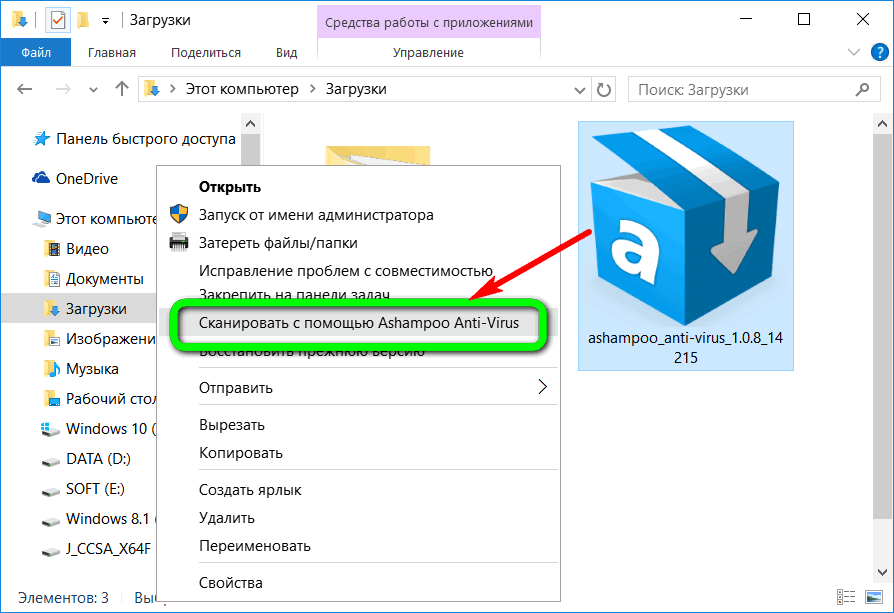Open the quick access toolbar customize dropdown
894x613 pixels.
(x=105, y=21)
